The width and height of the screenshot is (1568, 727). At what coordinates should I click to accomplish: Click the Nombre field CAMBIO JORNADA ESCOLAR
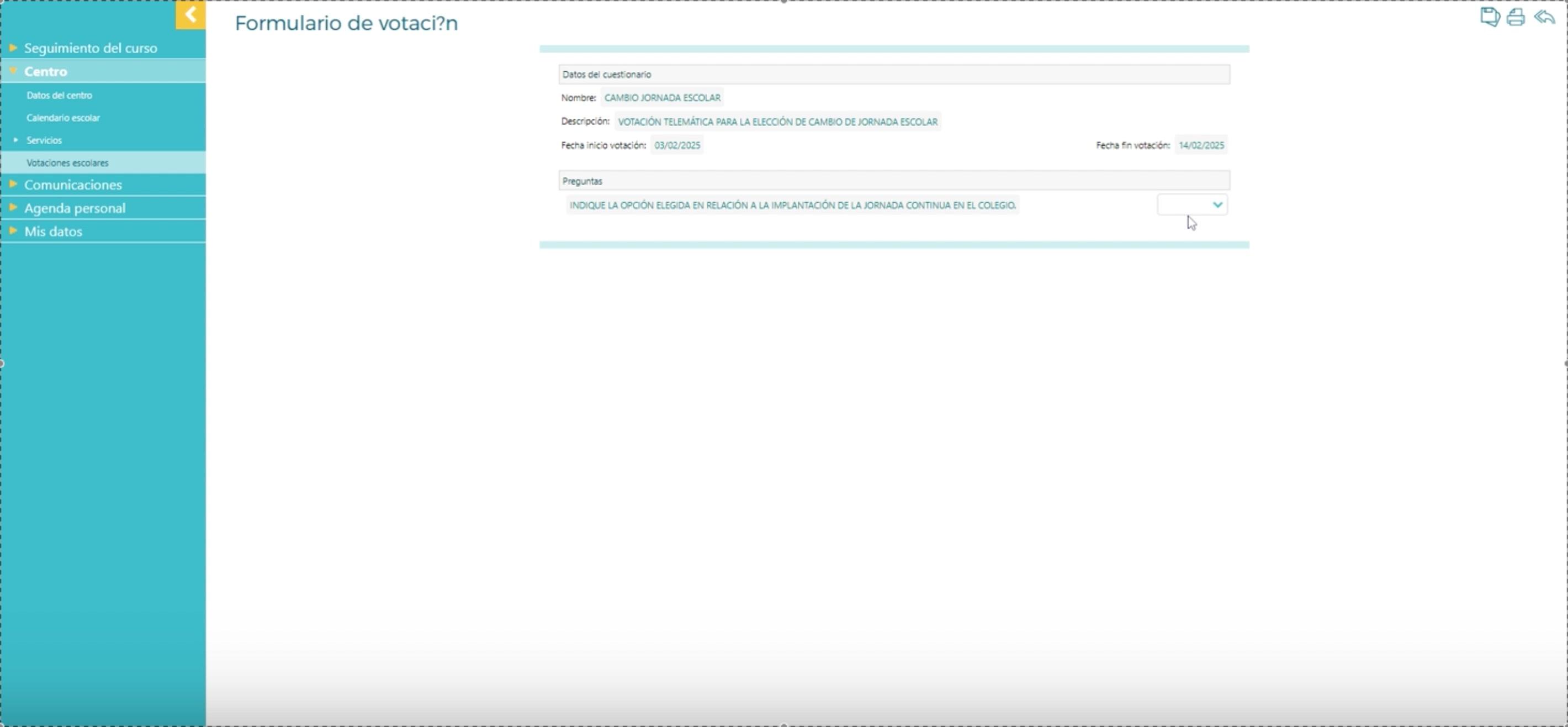click(661, 97)
